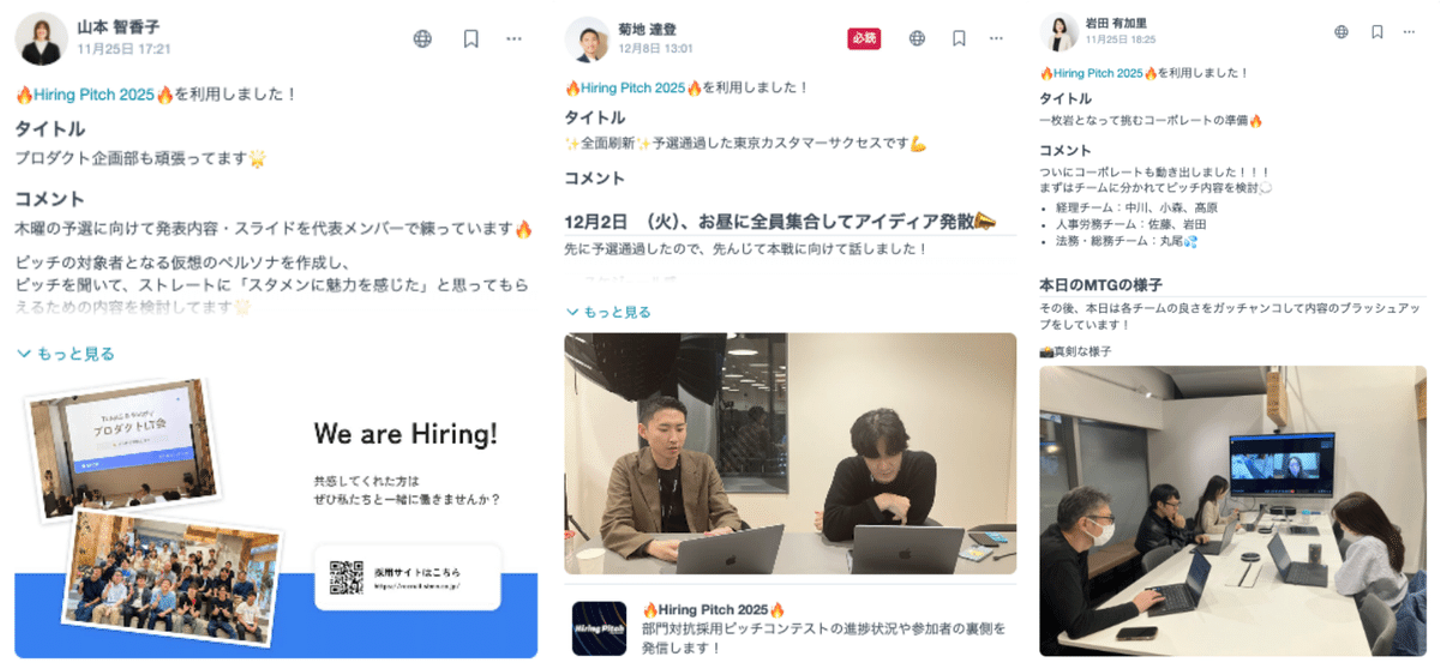Viewport: 1440px width, 668px height.
Task: Click globe icon on 菊地 達登's post
Action: pyautogui.click(x=917, y=39)
